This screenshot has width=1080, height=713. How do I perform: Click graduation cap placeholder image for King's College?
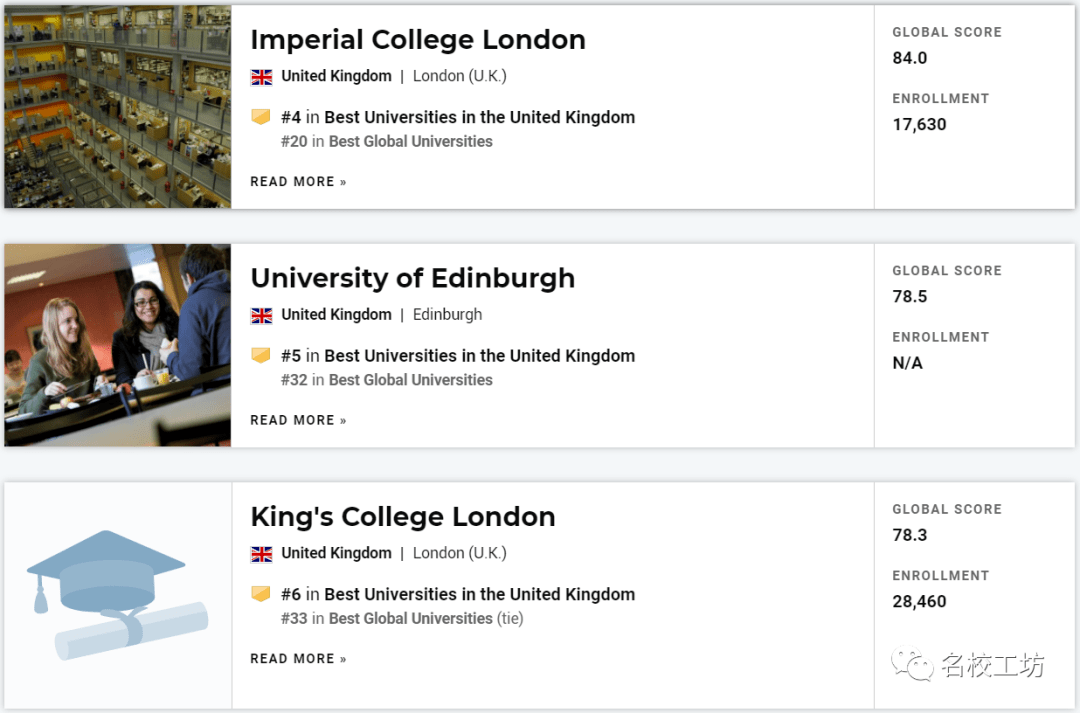coord(118,595)
